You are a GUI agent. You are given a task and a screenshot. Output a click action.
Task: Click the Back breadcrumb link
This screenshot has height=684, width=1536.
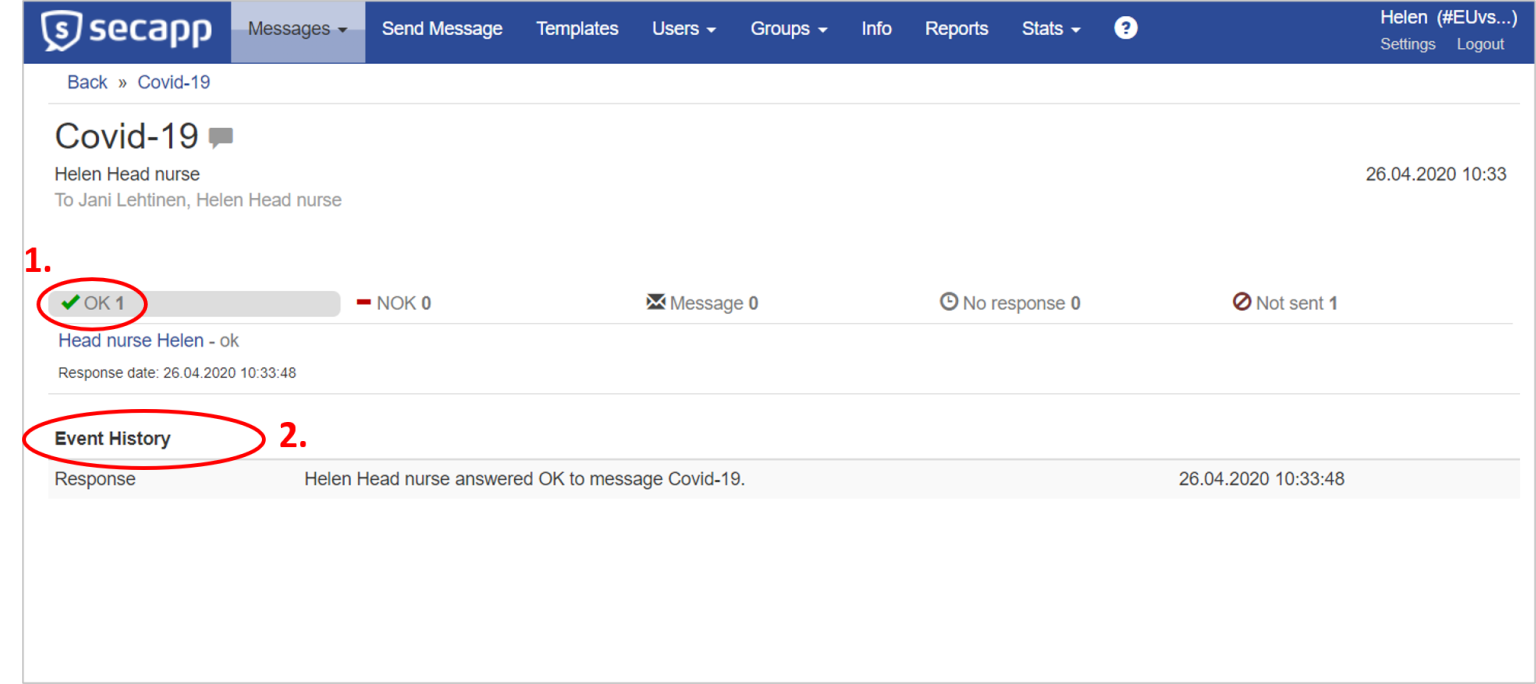pyautogui.click(x=87, y=82)
